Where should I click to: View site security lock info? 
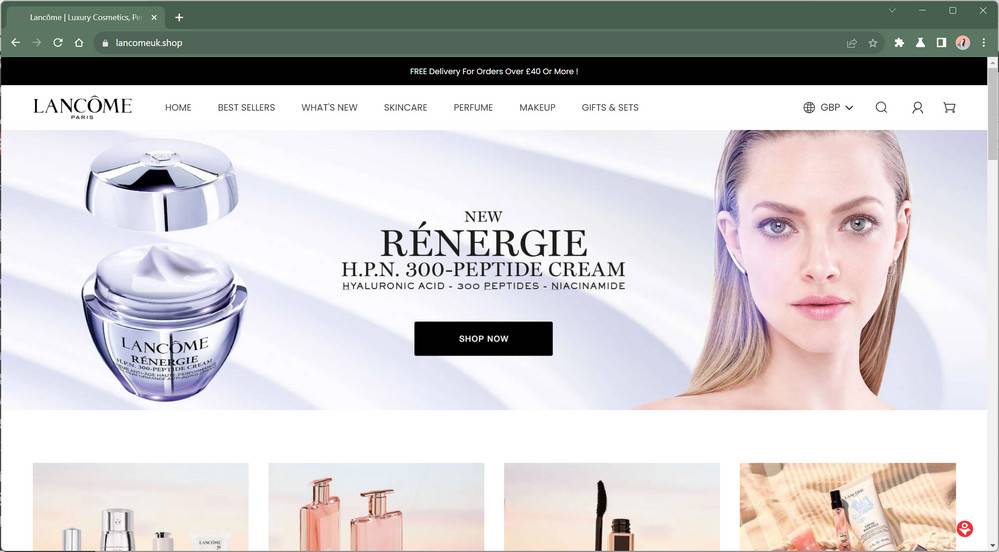pyautogui.click(x=105, y=43)
